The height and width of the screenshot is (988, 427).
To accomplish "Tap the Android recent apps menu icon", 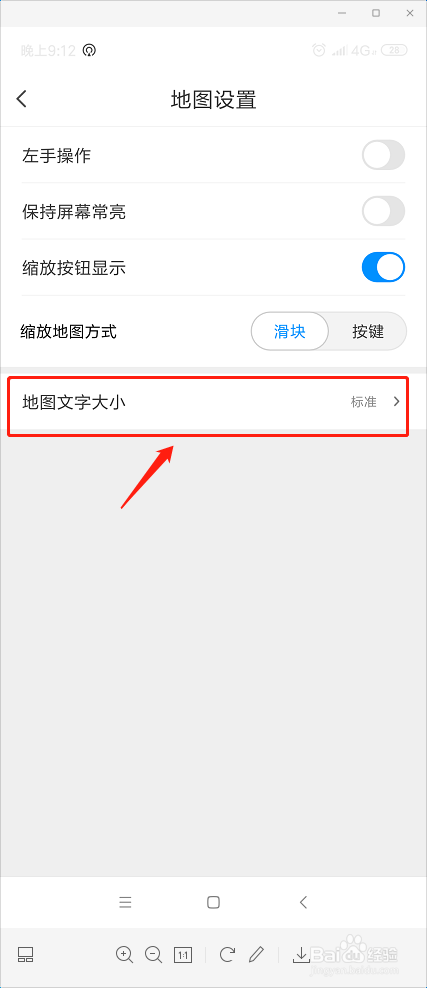I will click(125, 902).
